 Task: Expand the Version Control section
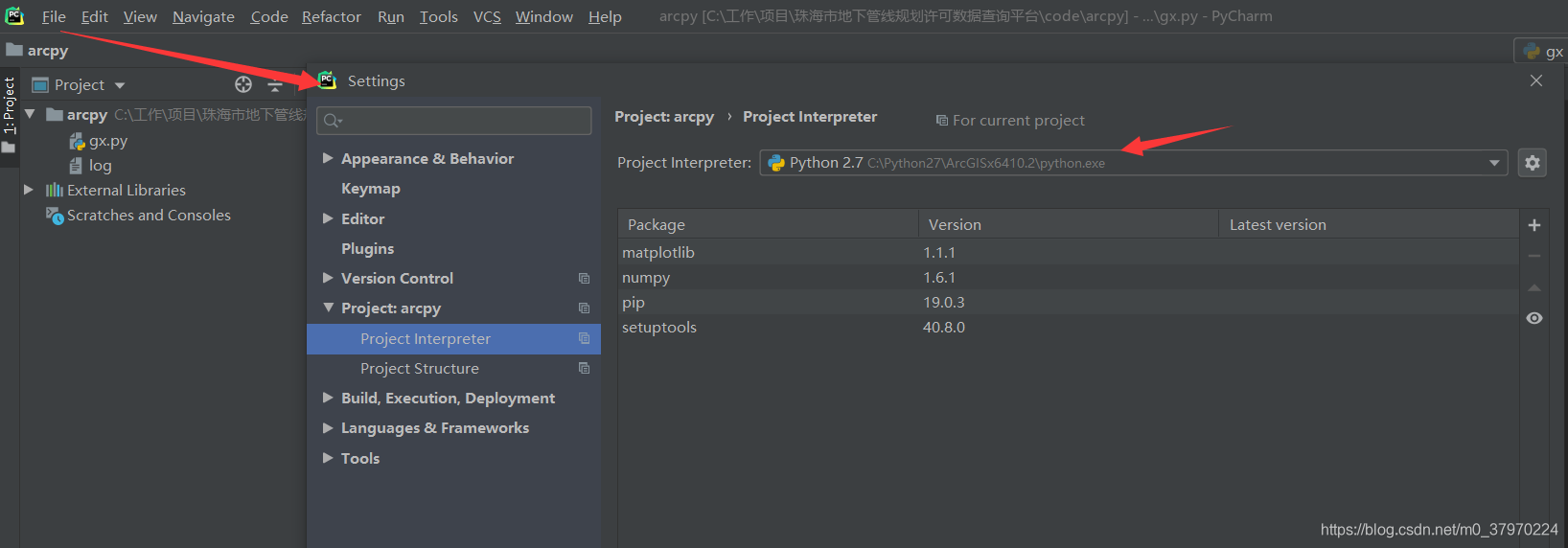328,278
